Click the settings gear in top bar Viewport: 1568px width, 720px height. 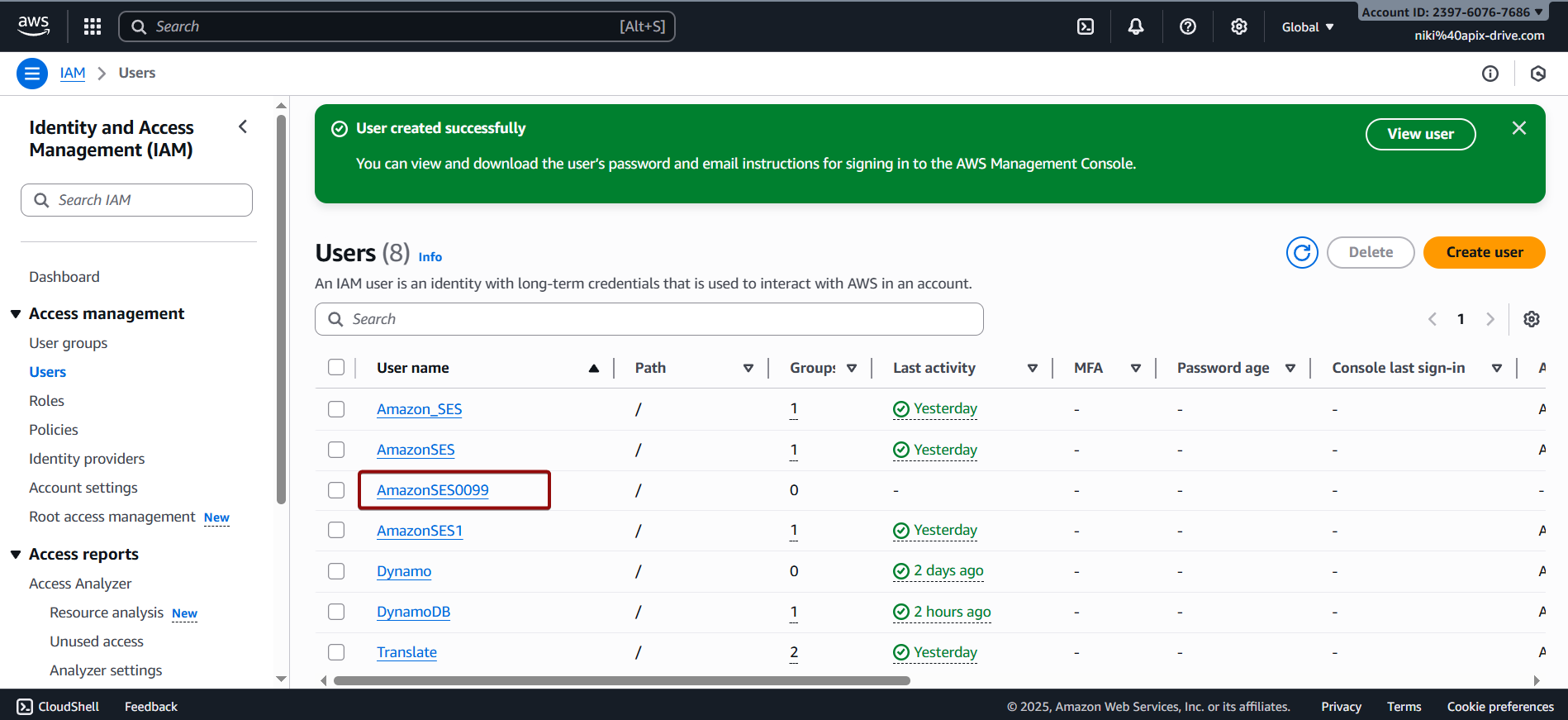tap(1238, 26)
